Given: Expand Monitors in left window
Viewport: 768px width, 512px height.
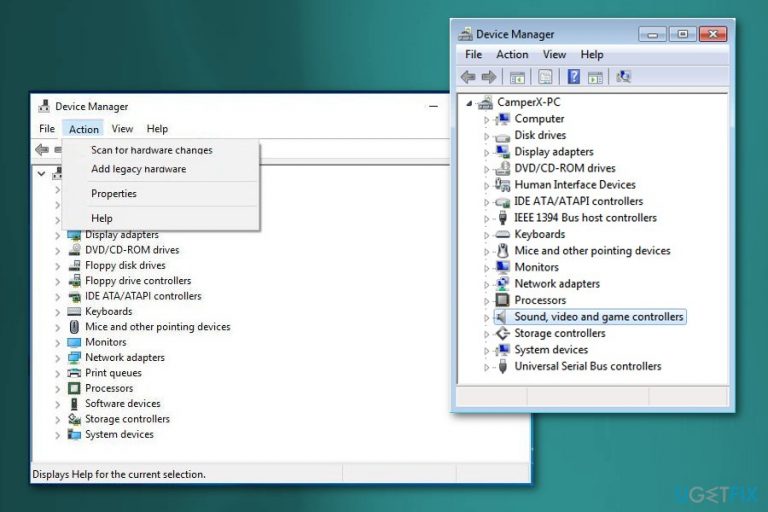Looking at the screenshot, I should coord(58,342).
